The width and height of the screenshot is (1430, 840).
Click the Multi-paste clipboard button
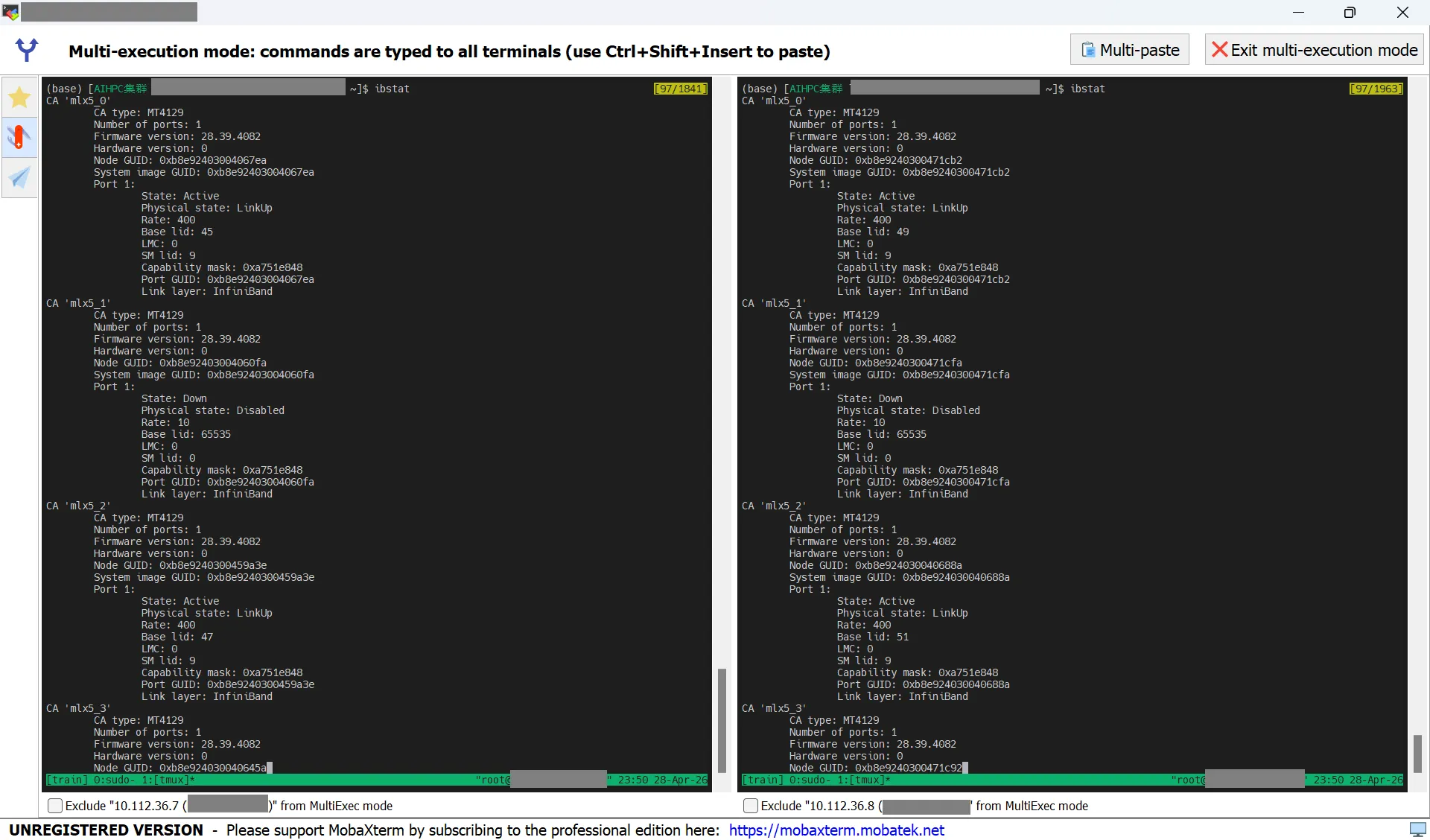tap(1130, 50)
